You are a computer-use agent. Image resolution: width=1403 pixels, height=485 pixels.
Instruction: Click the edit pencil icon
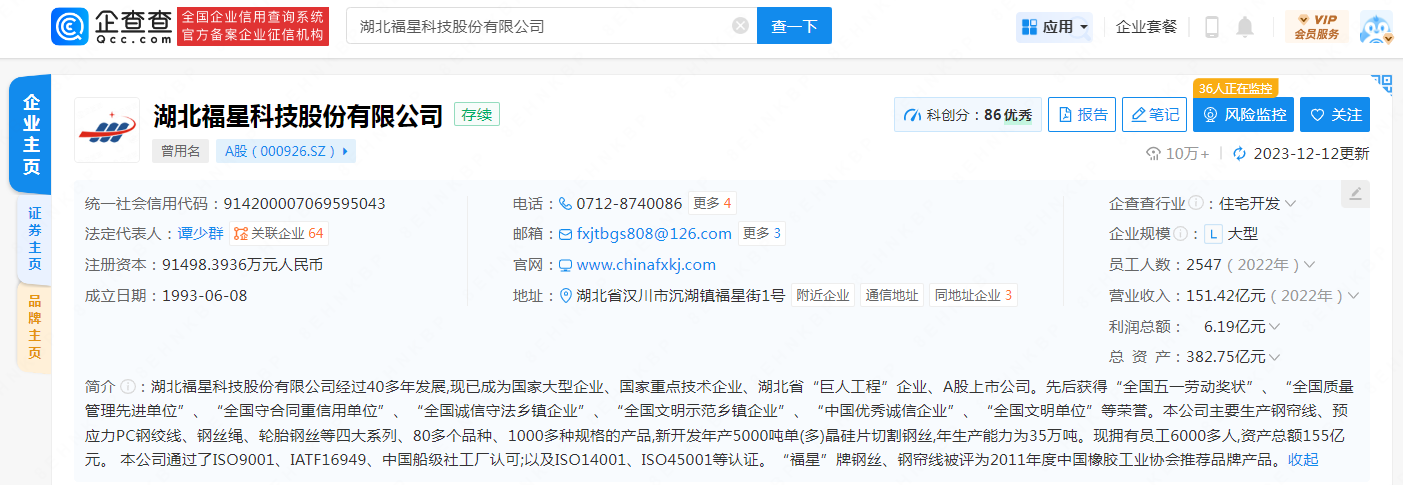pyautogui.click(x=1355, y=194)
